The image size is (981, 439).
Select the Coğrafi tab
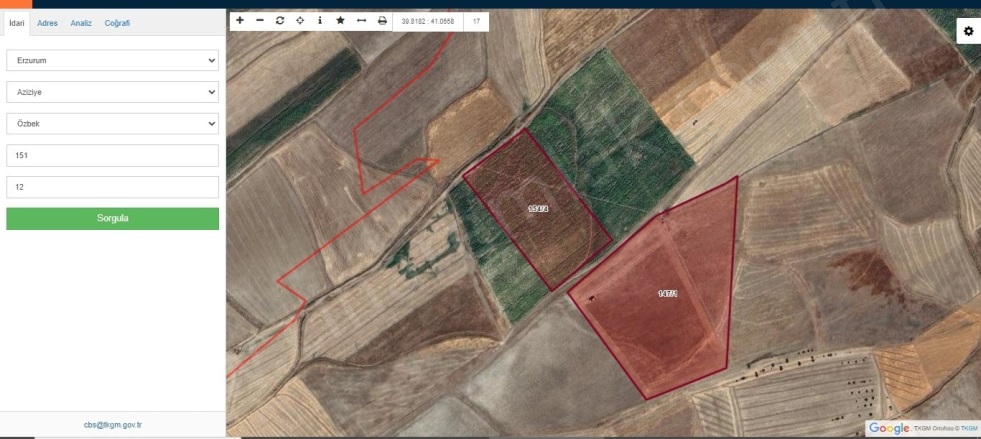[117, 23]
